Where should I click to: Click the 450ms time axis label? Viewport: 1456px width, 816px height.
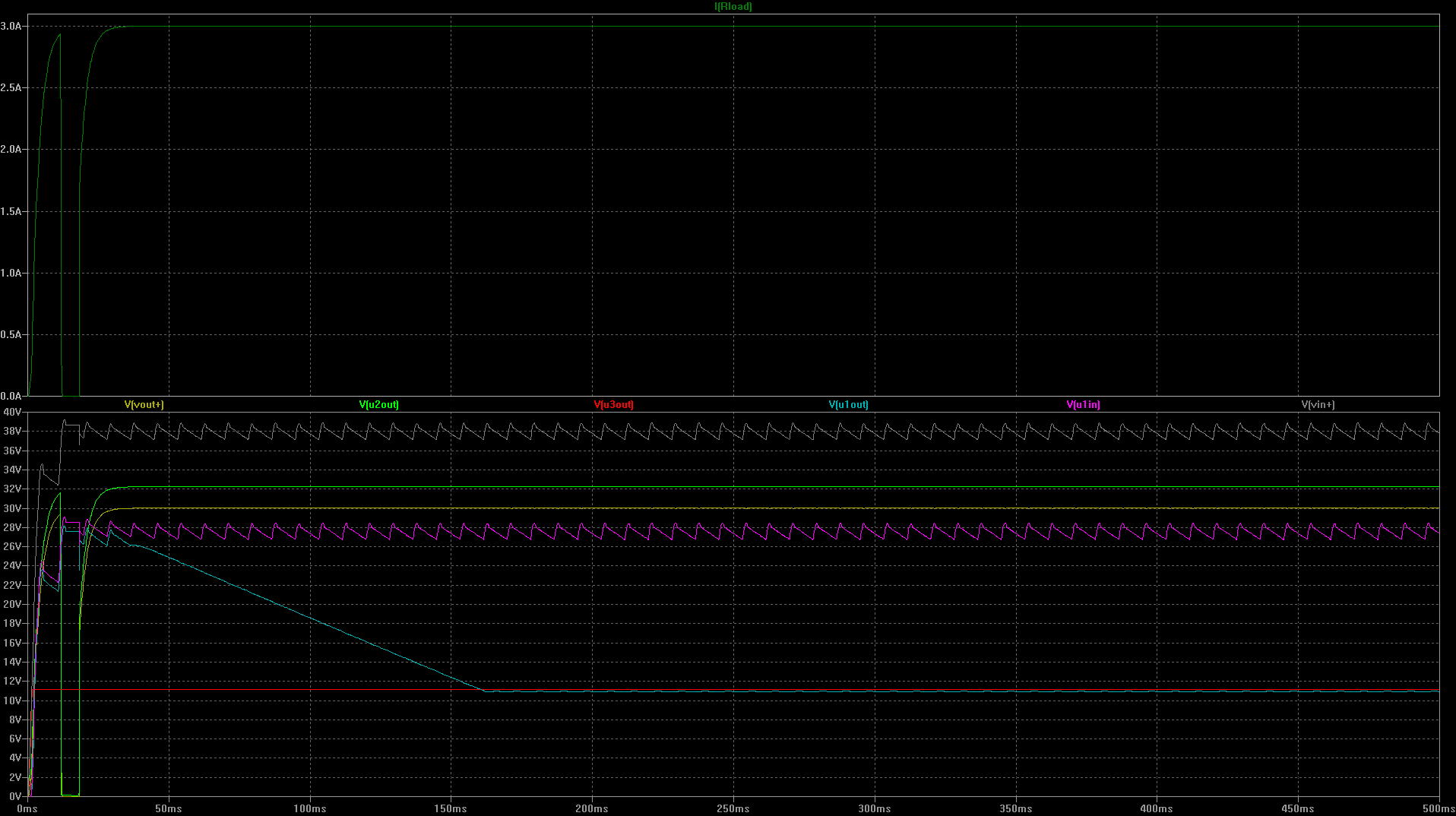click(x=1298, y=809)
